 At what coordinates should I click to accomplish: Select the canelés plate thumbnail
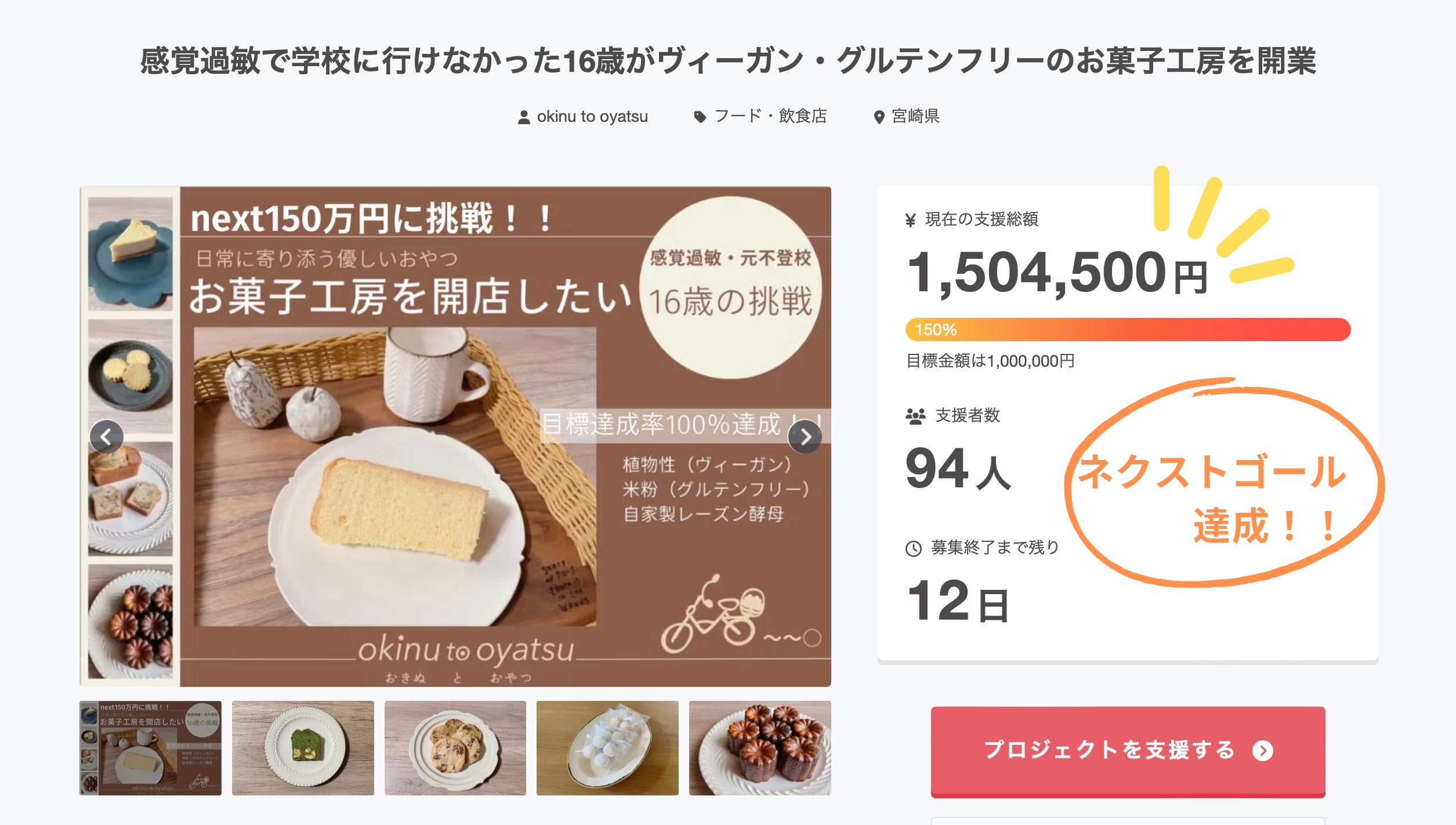(760, 747)
